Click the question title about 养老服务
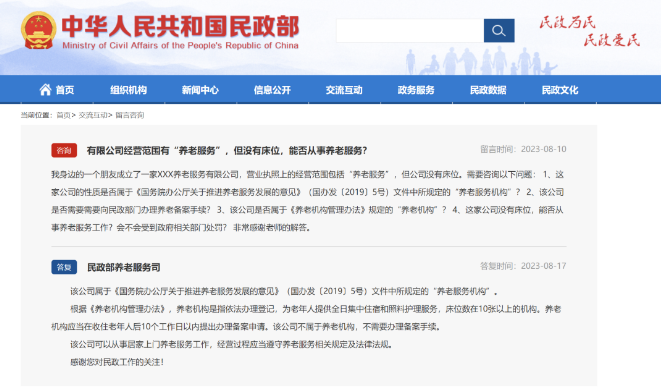The height and width of the screenshot is (387, 662). click(x=227, y=151)
